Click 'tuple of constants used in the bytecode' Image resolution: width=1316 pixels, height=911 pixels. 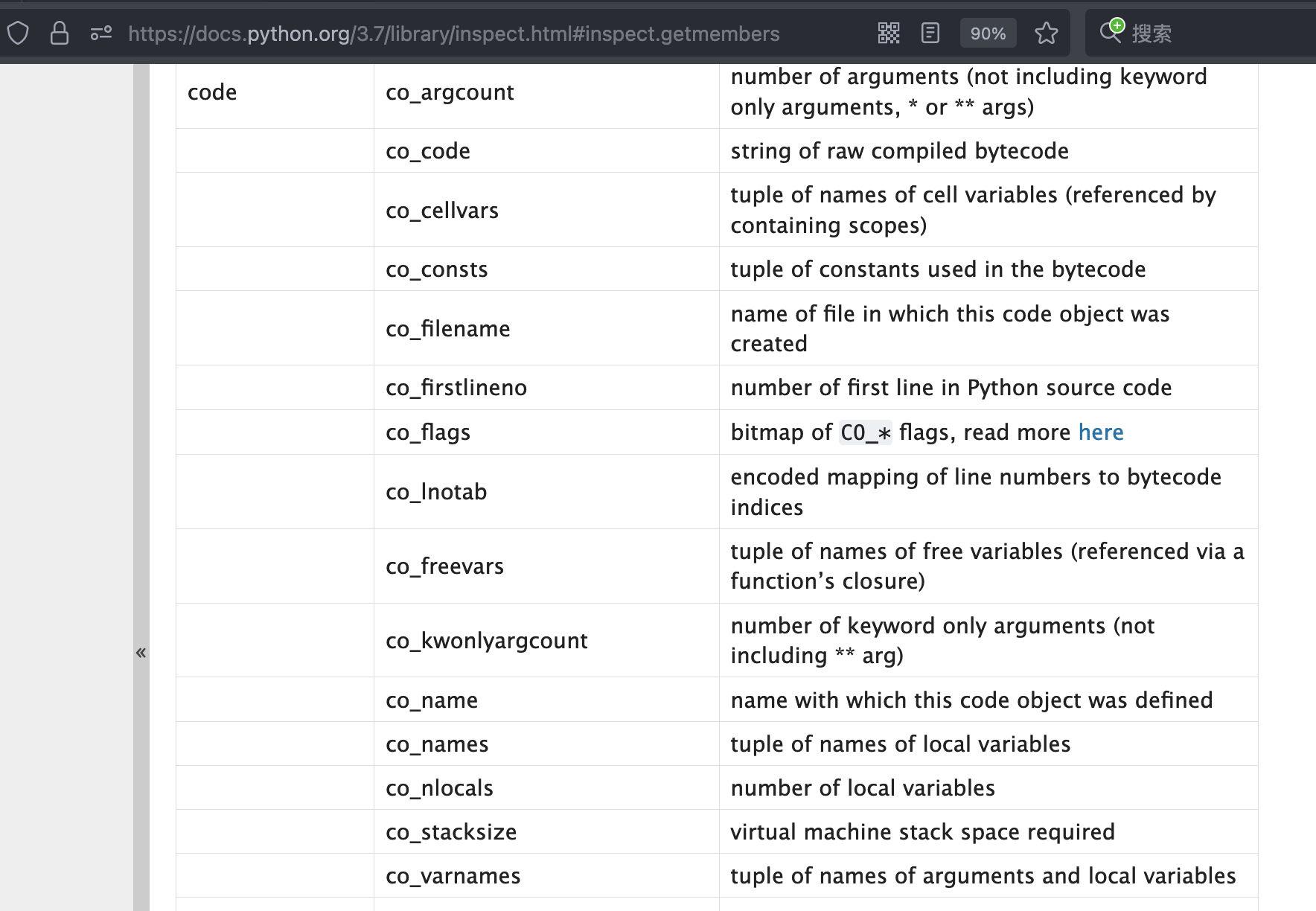click(x=938, y=269)
